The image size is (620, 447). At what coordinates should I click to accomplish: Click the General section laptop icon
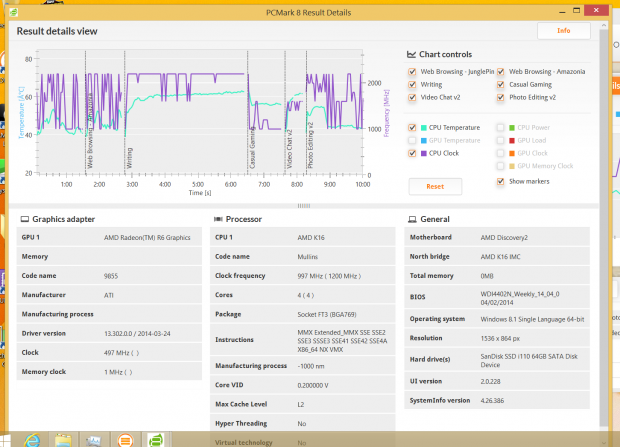coord(411,218)
